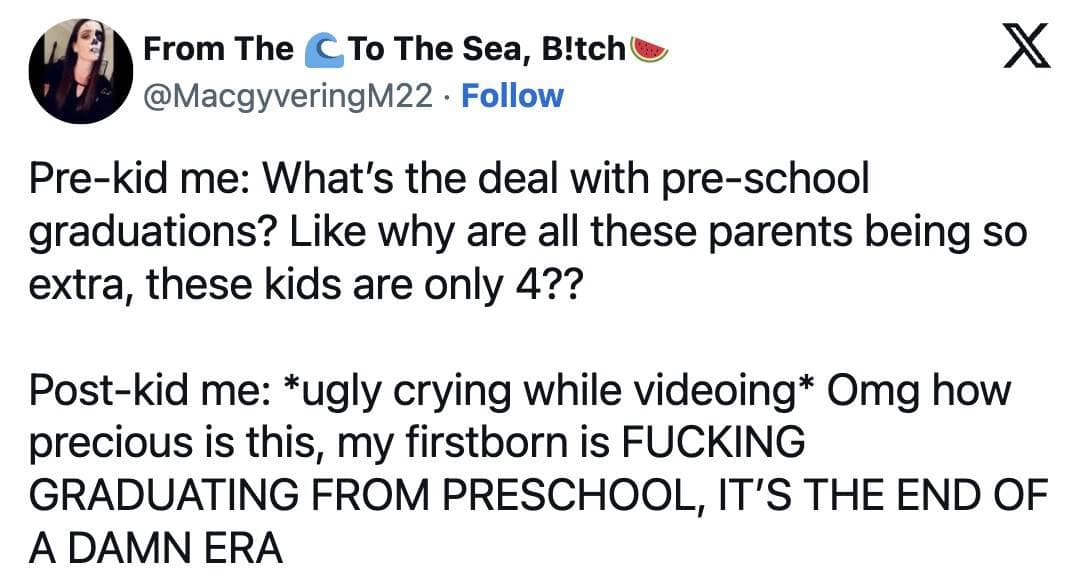Open the user's profile avatar photo

[82, 72]
